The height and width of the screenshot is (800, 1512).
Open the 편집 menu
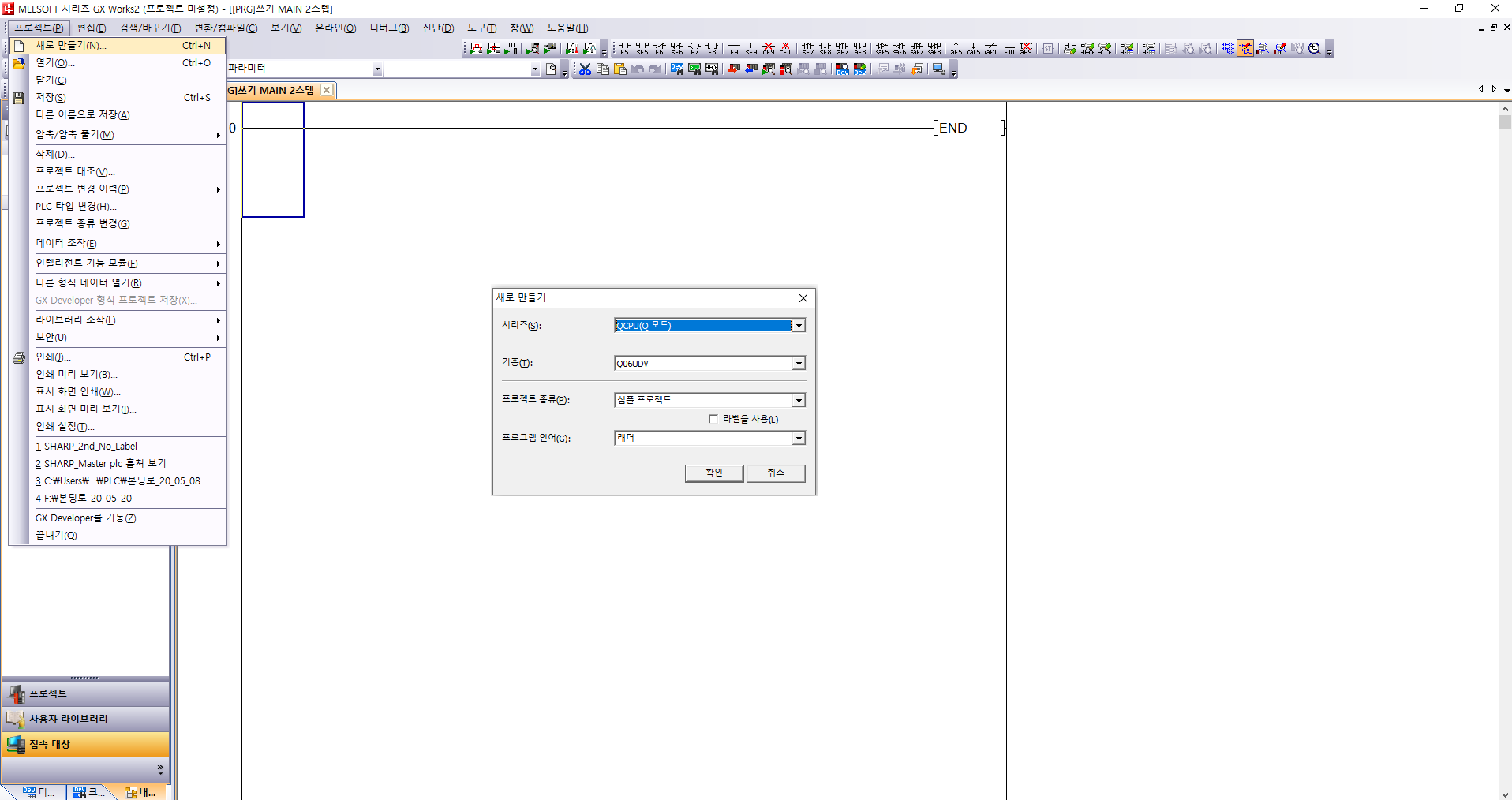coord(91,28)
